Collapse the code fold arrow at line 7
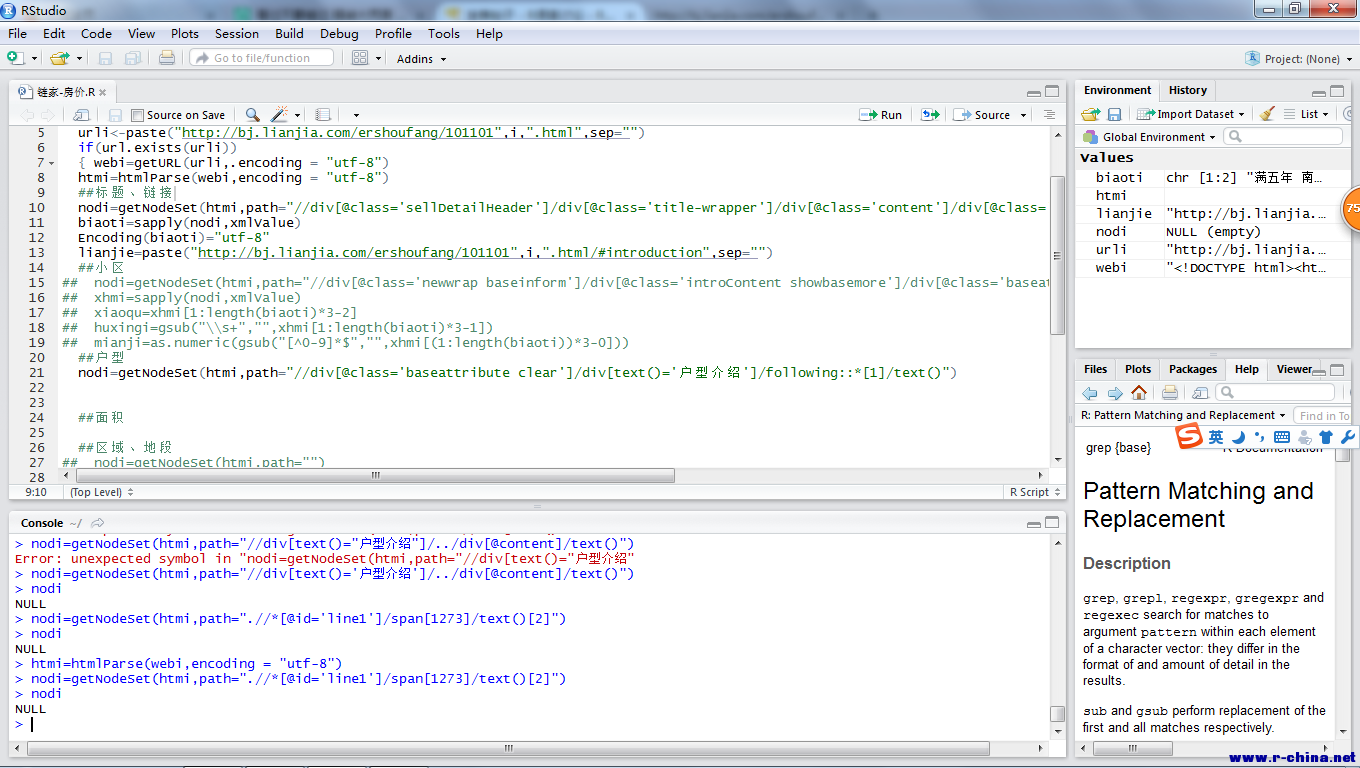1360x768 pixels. (51, 163)
